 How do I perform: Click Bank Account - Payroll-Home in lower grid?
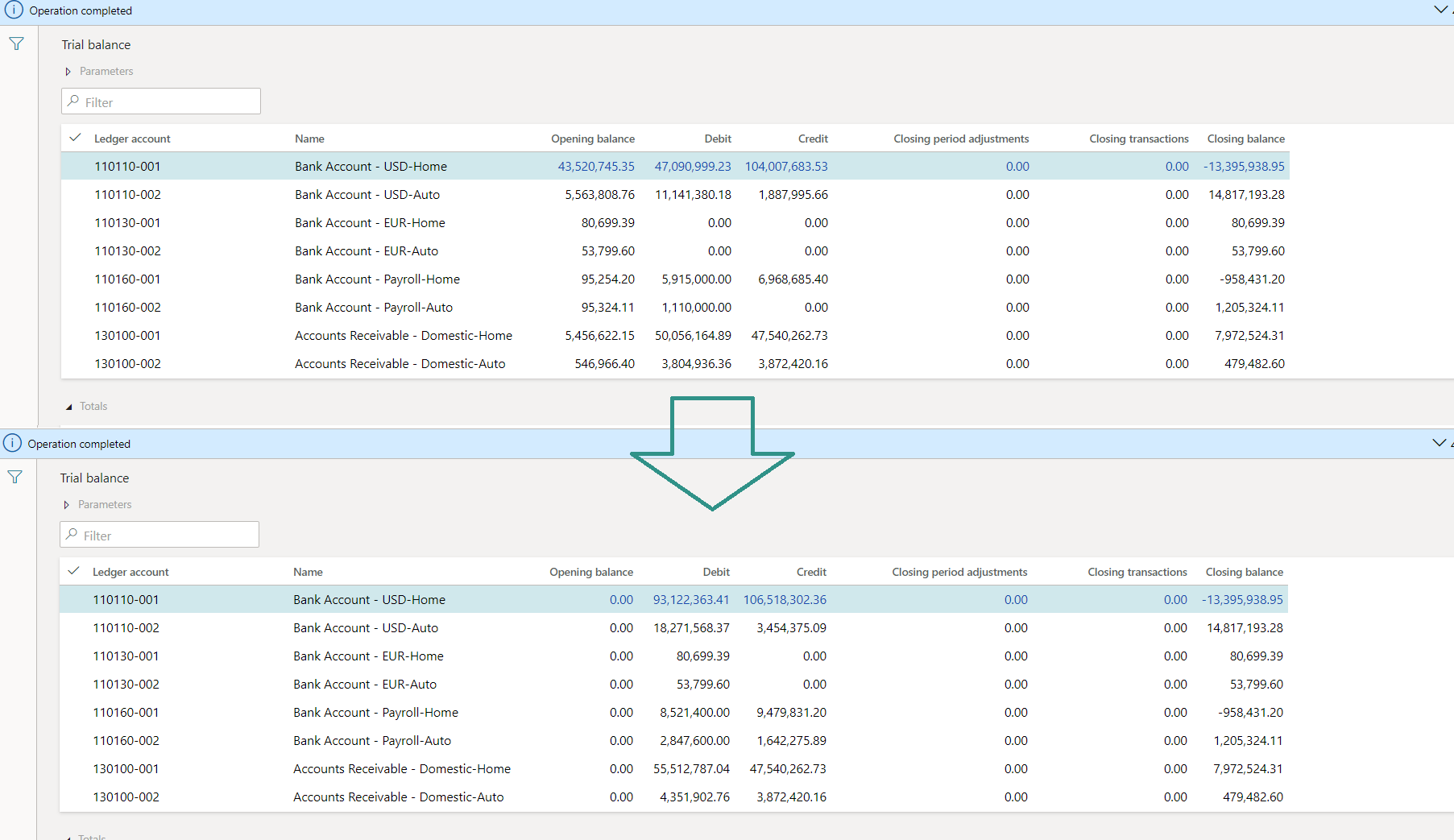click(x=375, y=712)
